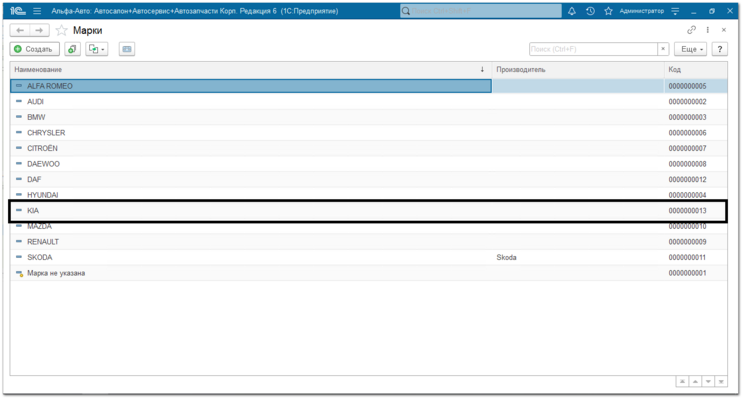Screen dimensions: 743x399
Task: Select the SKODA row
Action: 369,257
